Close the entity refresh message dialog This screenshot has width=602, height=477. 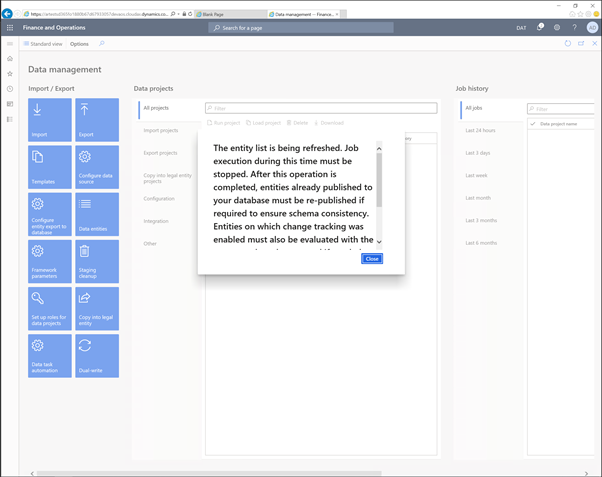coord(371,258)
